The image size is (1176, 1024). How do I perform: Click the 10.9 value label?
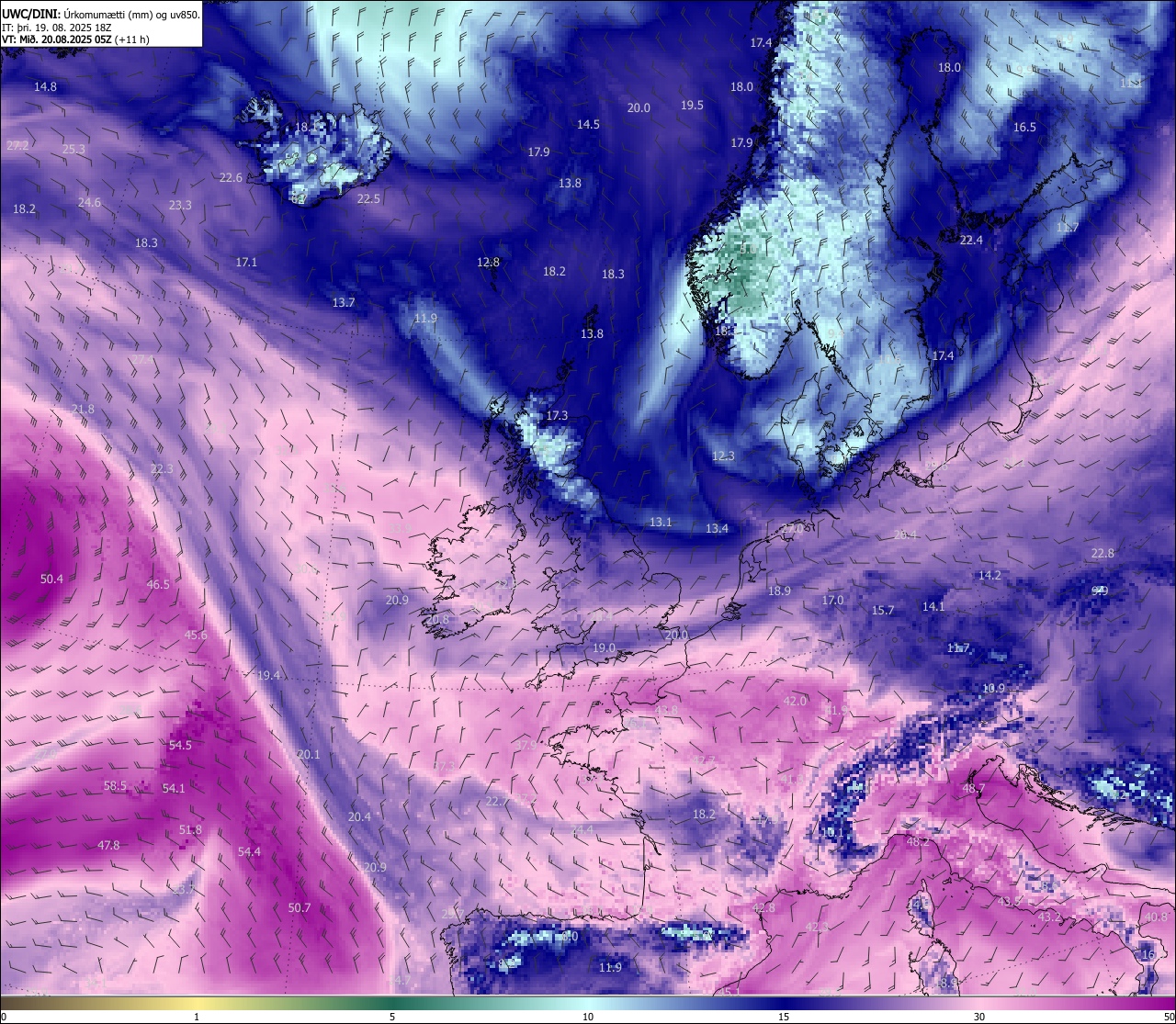(993, 689)
